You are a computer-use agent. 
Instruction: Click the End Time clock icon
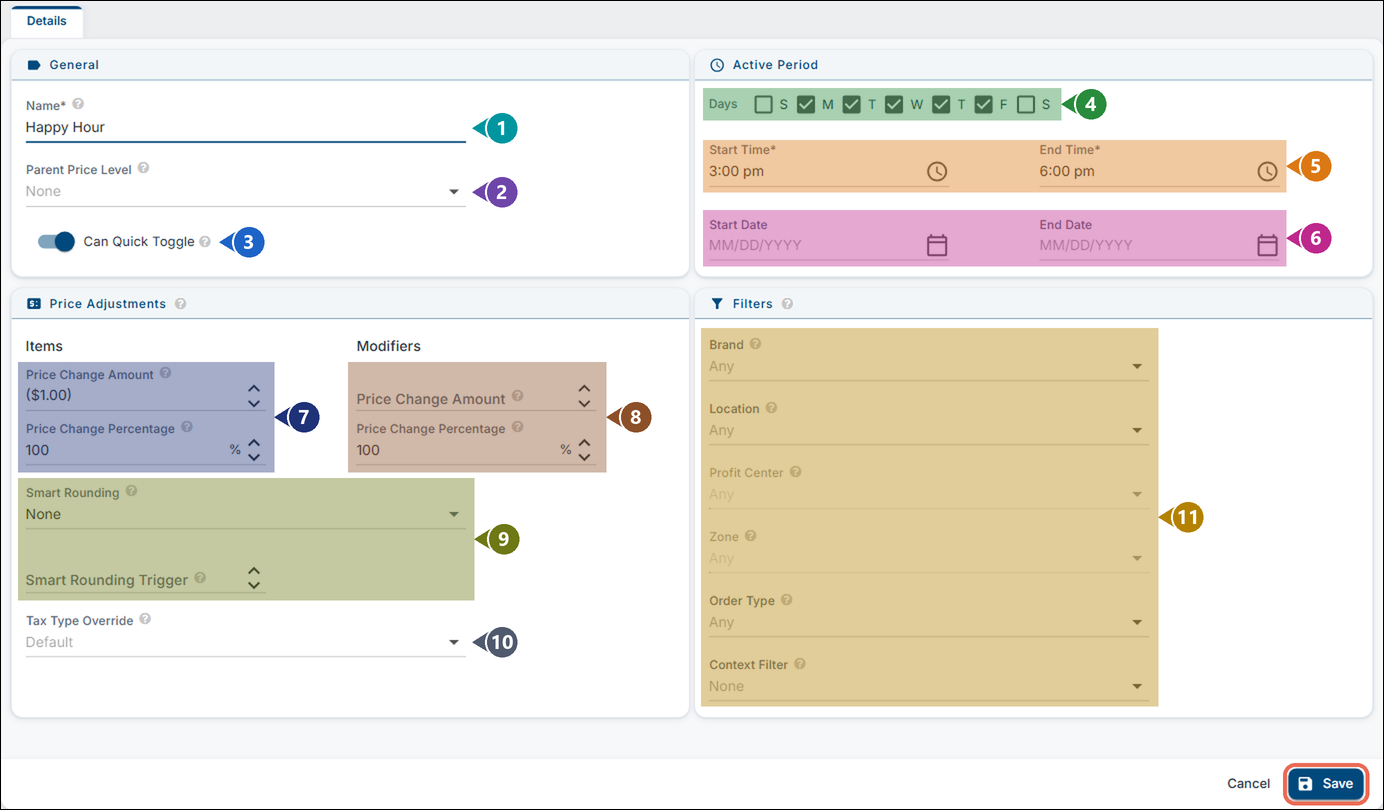[1267, 171]
